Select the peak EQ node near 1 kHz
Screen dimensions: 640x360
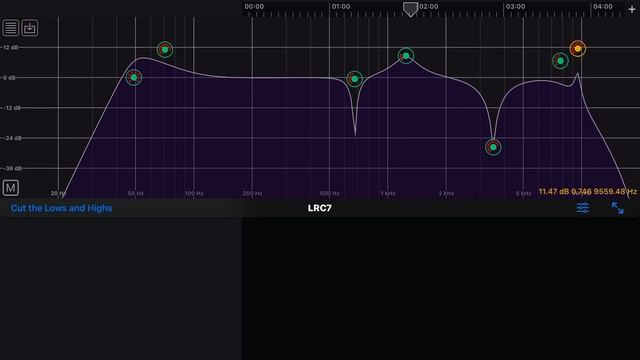pyautogui.click(x=406, y=56)
